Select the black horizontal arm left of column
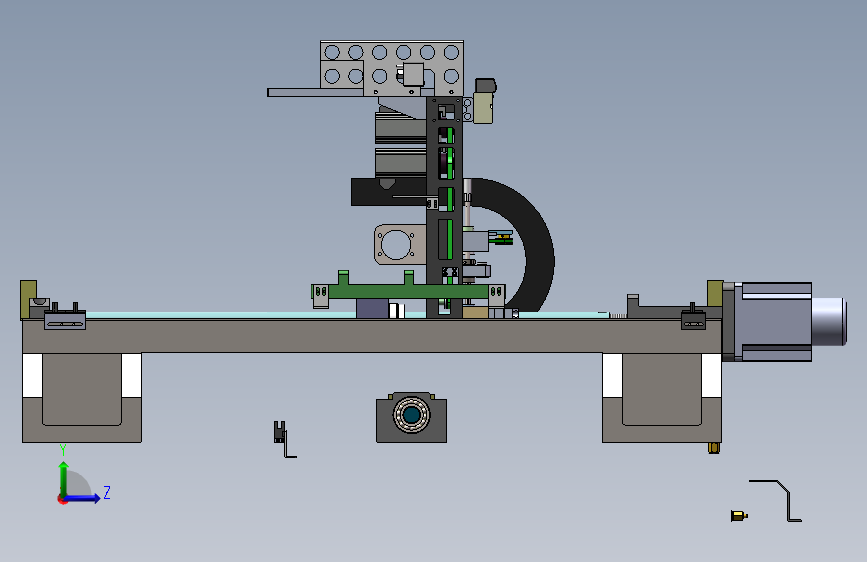Viewport: 867px width, 562px height. click(388, 192)
